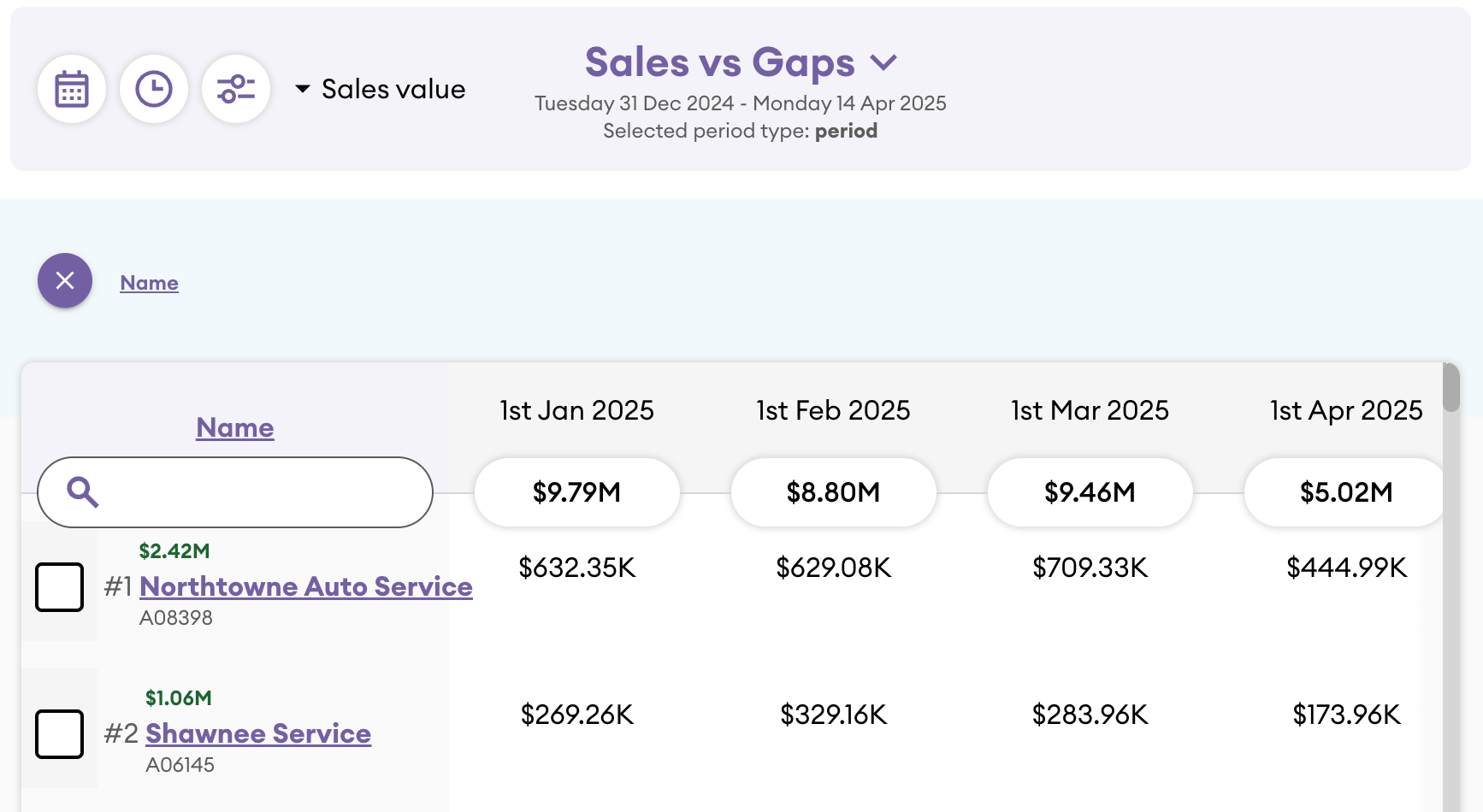Image resolution: width=1483 pixels, height=812 pixels.
Task: Click the table vertical scrollbar thumb
Action: [1451, 388]
